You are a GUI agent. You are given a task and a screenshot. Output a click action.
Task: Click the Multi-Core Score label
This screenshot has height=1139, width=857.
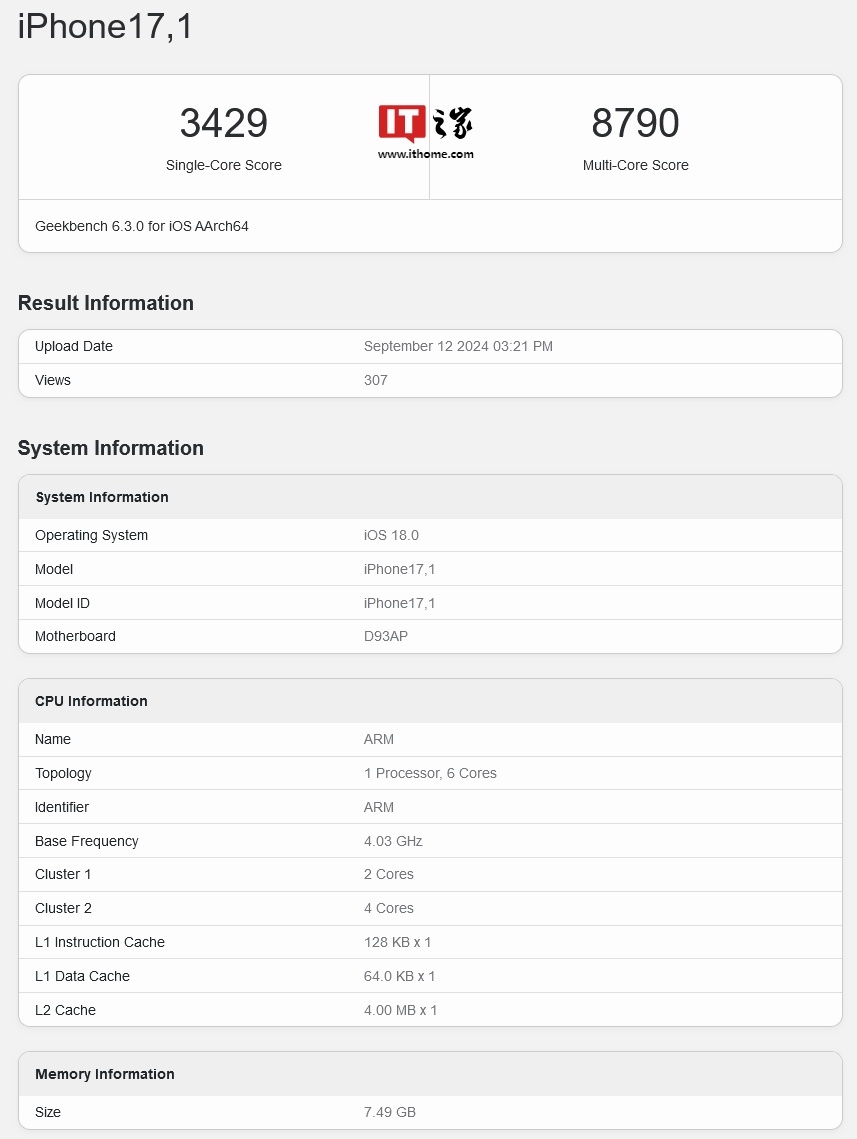point(635,165)
